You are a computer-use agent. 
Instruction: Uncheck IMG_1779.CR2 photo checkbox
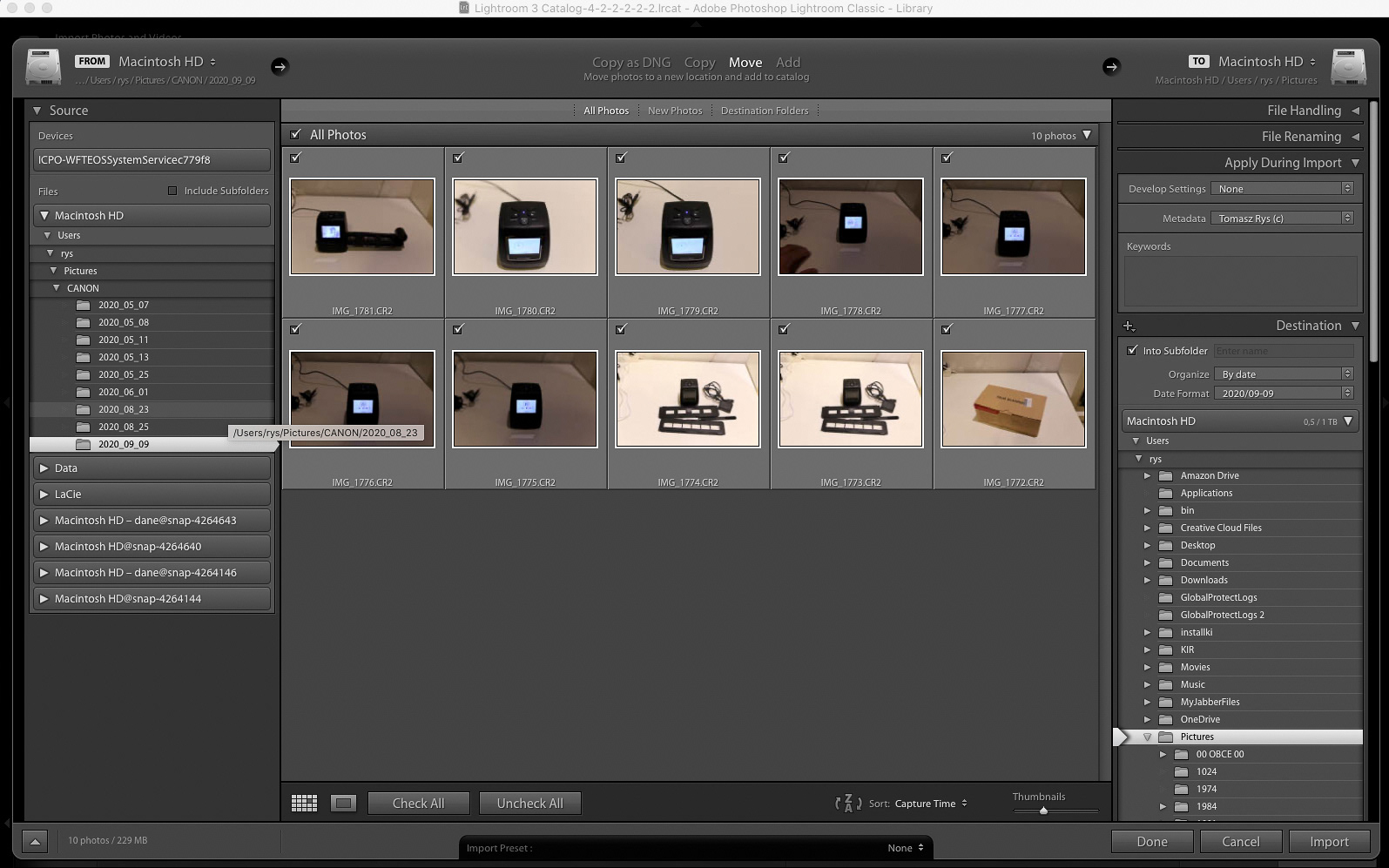pyautogui.click(x=621, y=158)
